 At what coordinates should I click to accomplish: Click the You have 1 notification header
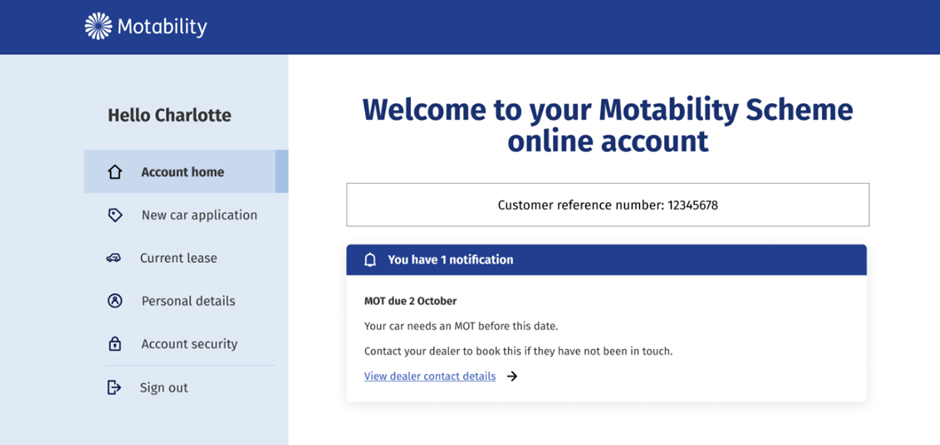coord(606,260)
